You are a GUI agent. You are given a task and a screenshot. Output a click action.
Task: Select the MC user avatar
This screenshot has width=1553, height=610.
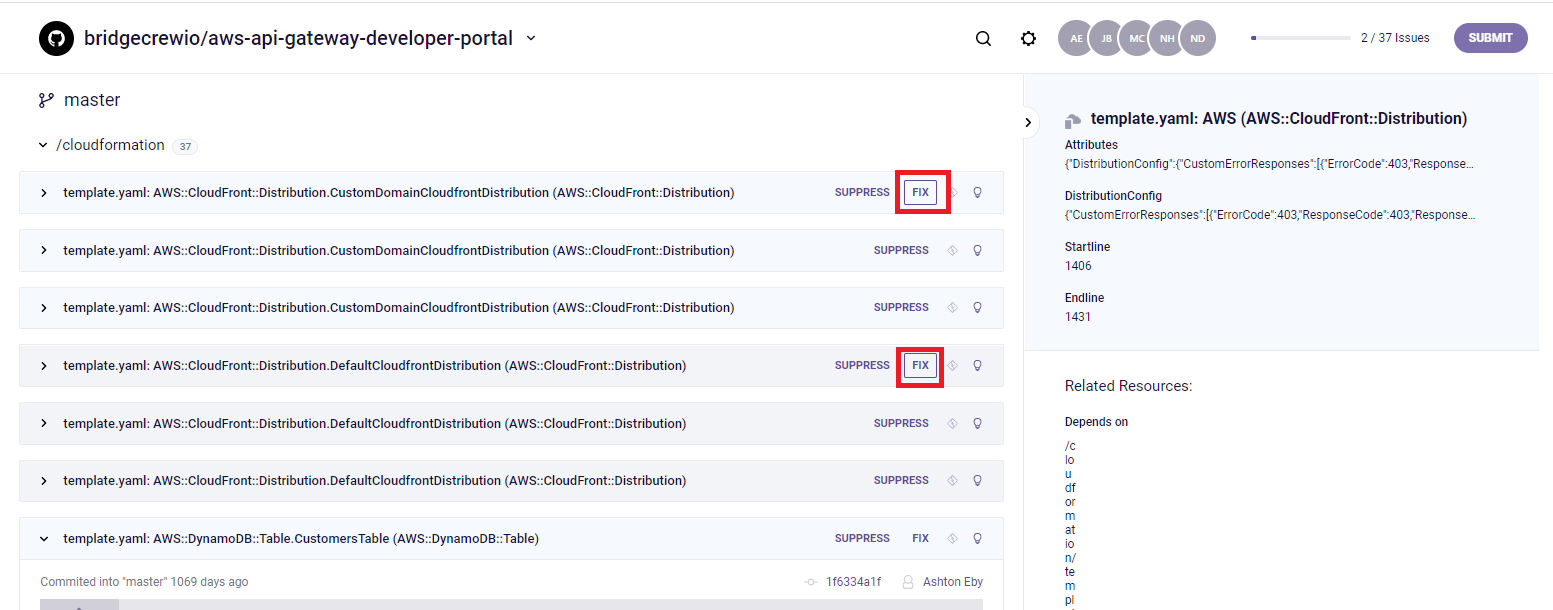pyautogui.click(x=1137, y=38)
